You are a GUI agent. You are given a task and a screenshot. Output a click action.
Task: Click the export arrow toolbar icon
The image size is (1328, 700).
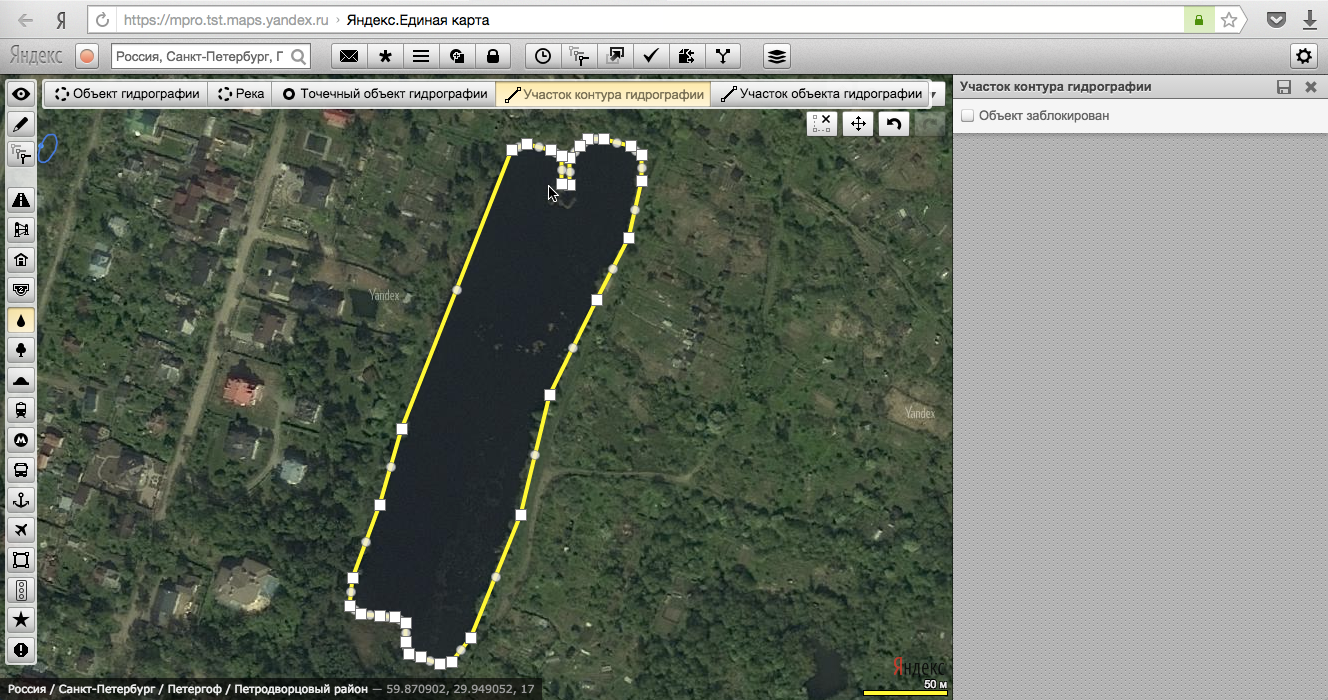(x=615, y=56)
